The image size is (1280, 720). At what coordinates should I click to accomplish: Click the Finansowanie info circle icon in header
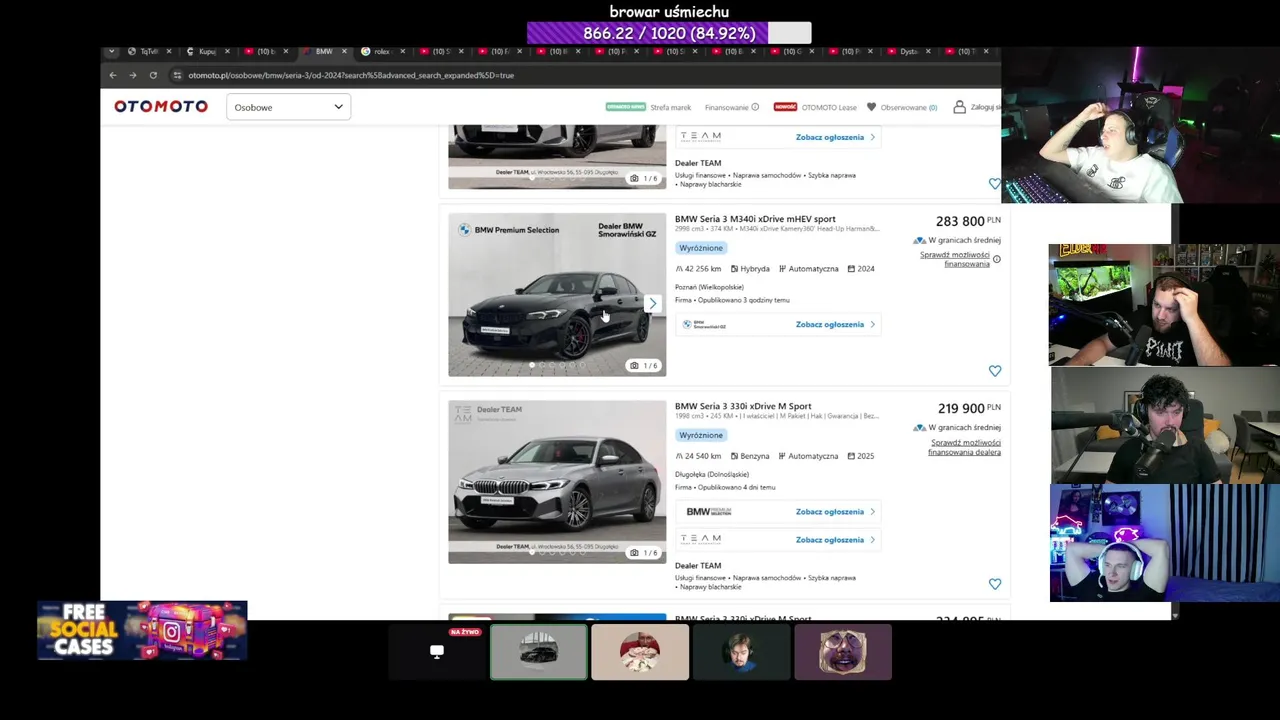pyautogui.click(x=755, y=107)
